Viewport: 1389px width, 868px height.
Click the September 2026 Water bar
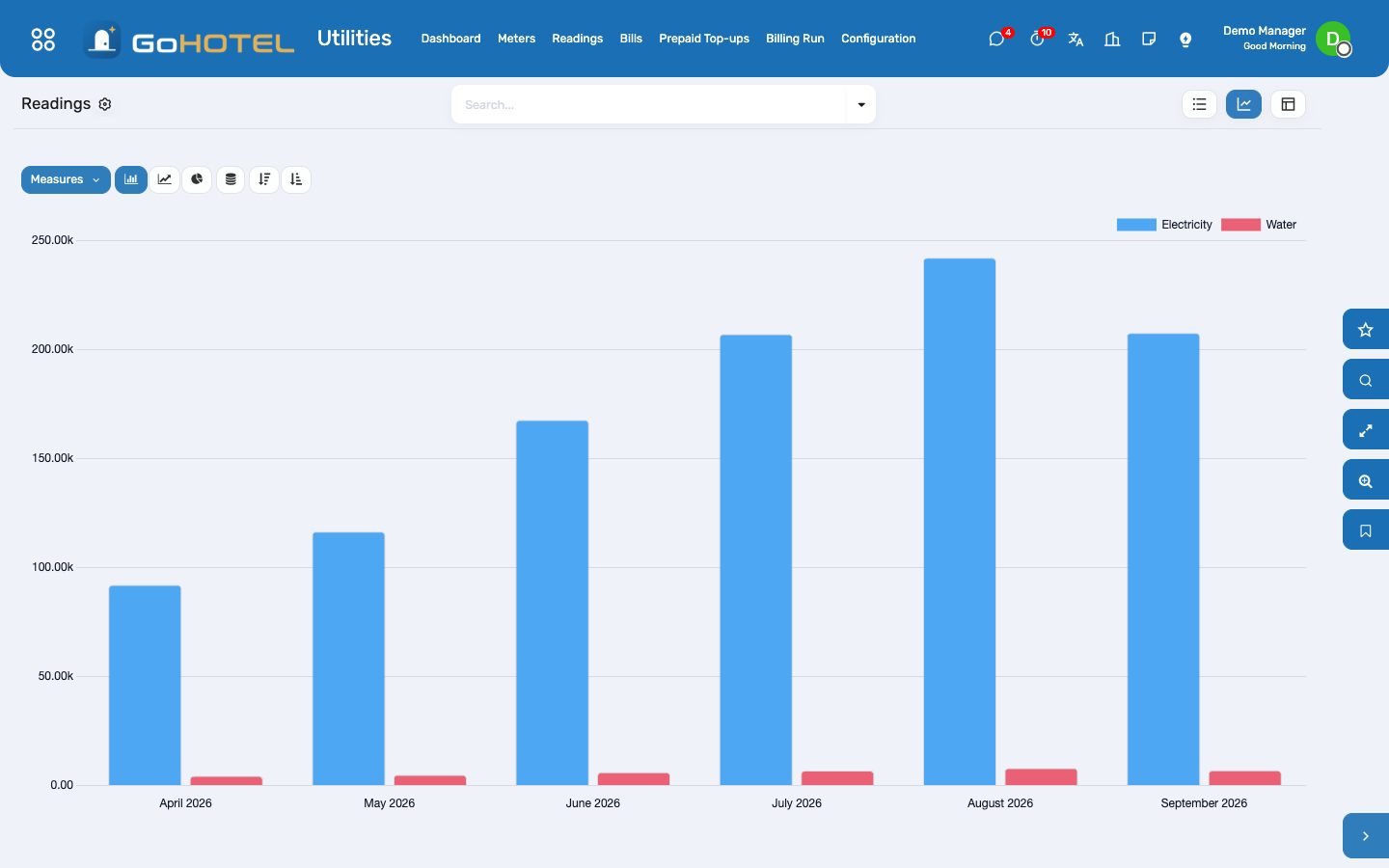pos(1245,778)
